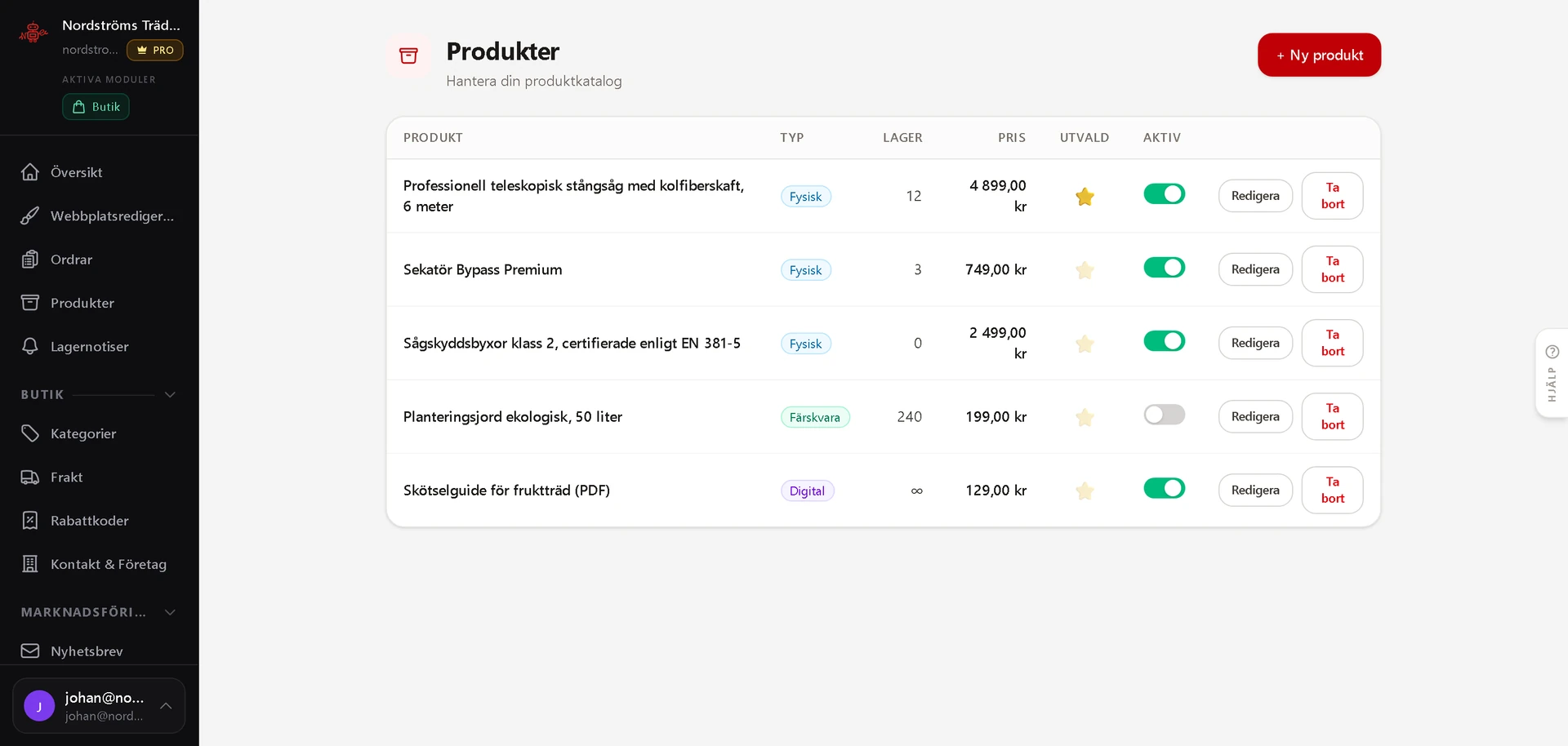The height and width of the screenshot is (746, 1568).
Task: Click the Digital type badge
Action: 807,491
